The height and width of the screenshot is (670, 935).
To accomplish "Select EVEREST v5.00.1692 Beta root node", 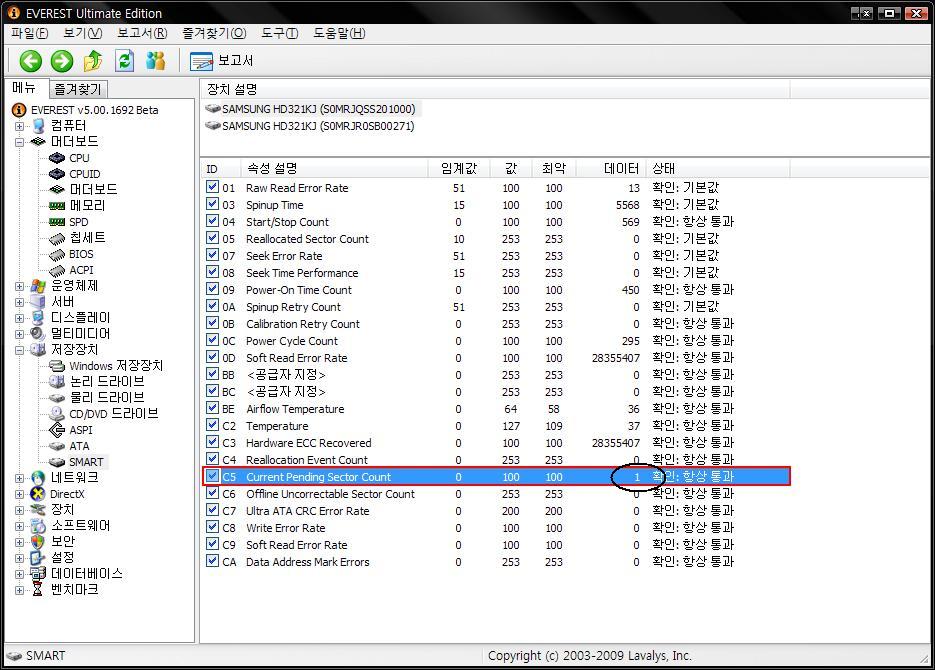I will [94, 110].
